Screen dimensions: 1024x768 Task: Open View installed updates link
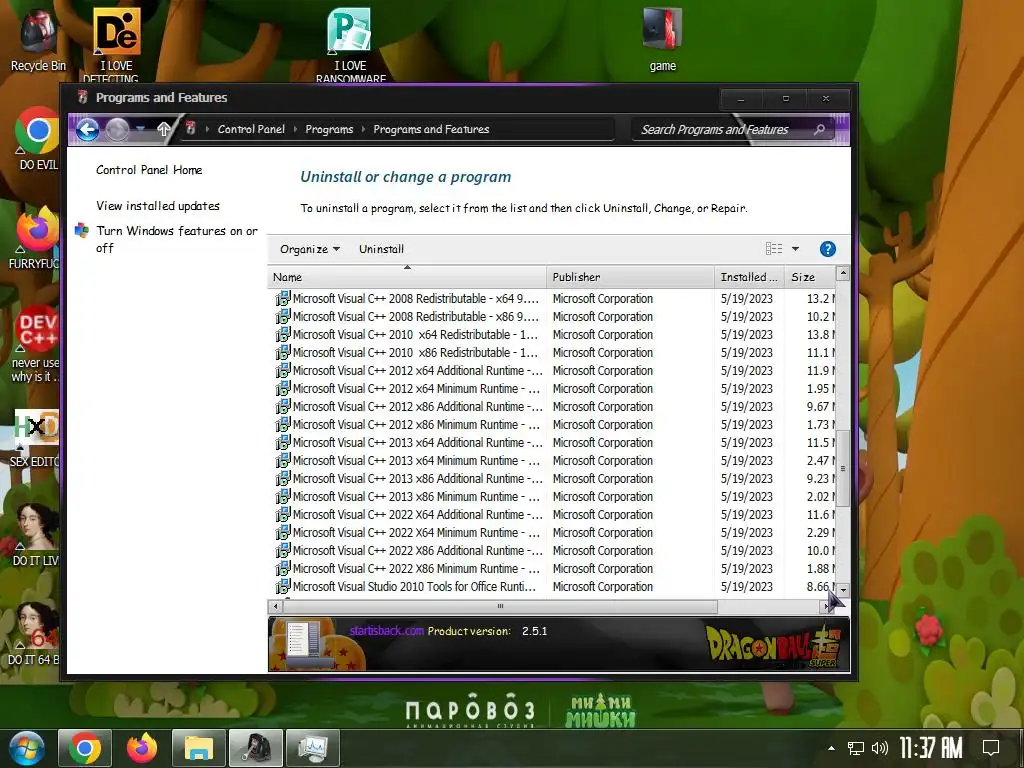point(158,206)
